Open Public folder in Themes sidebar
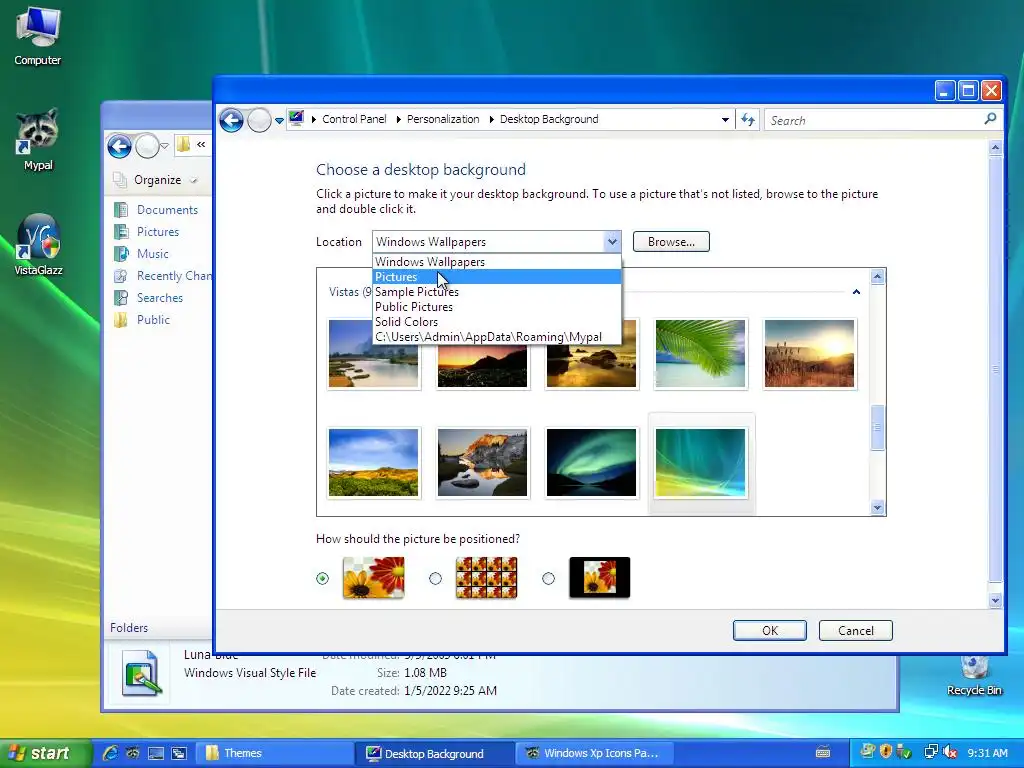 153,320
